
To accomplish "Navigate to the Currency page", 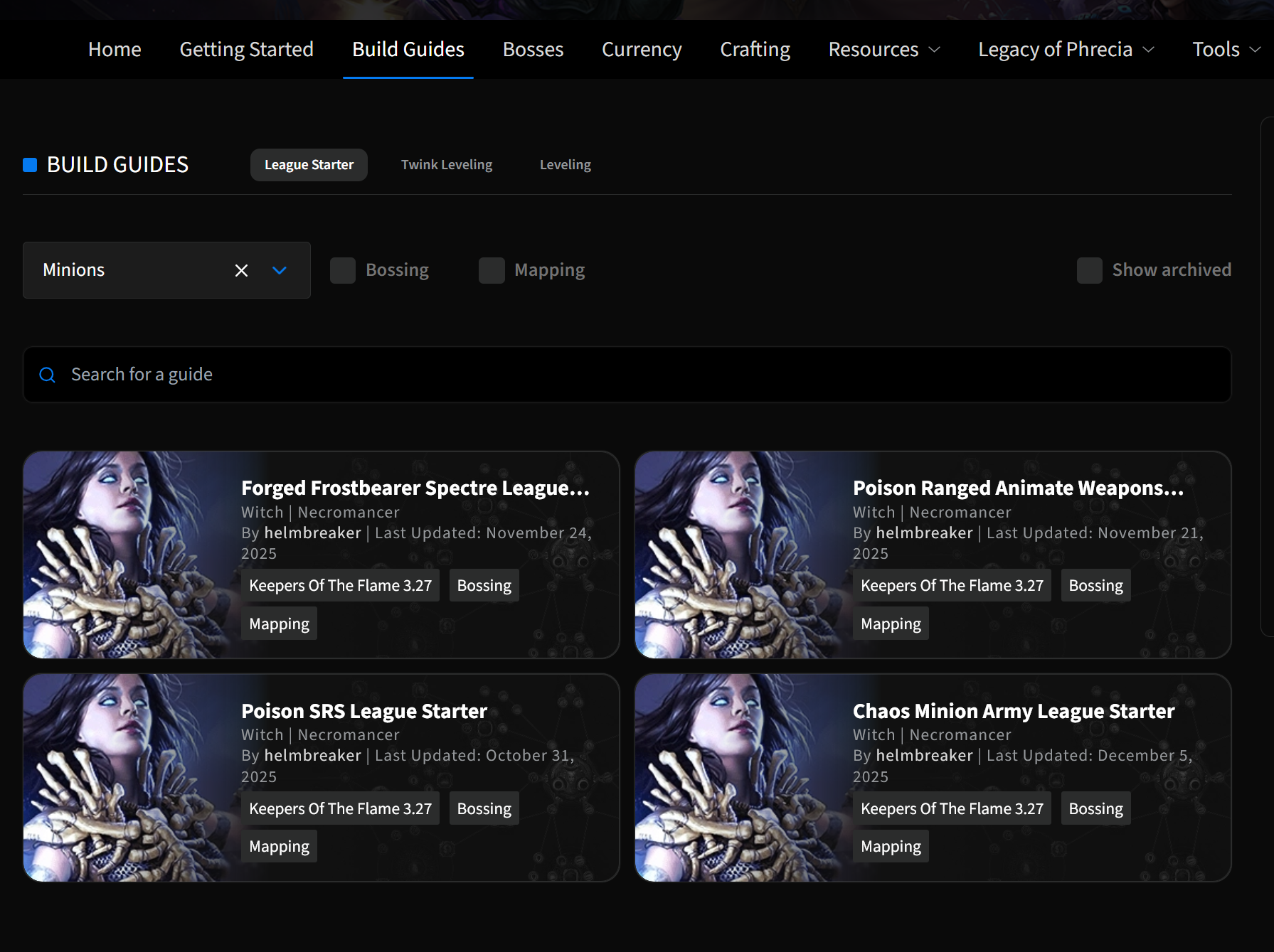I will point(642,49).
